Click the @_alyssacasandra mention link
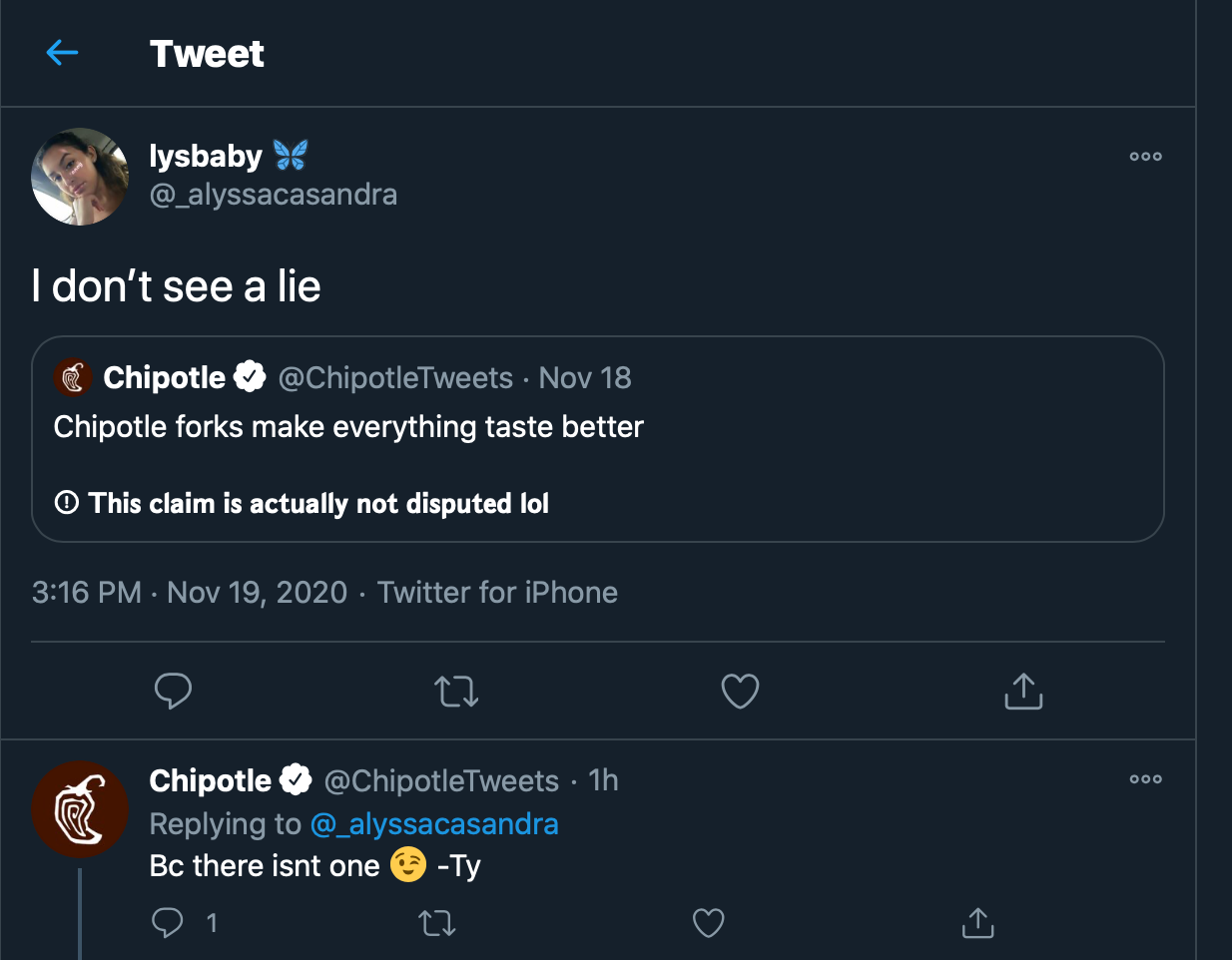 tap(434, 824)
